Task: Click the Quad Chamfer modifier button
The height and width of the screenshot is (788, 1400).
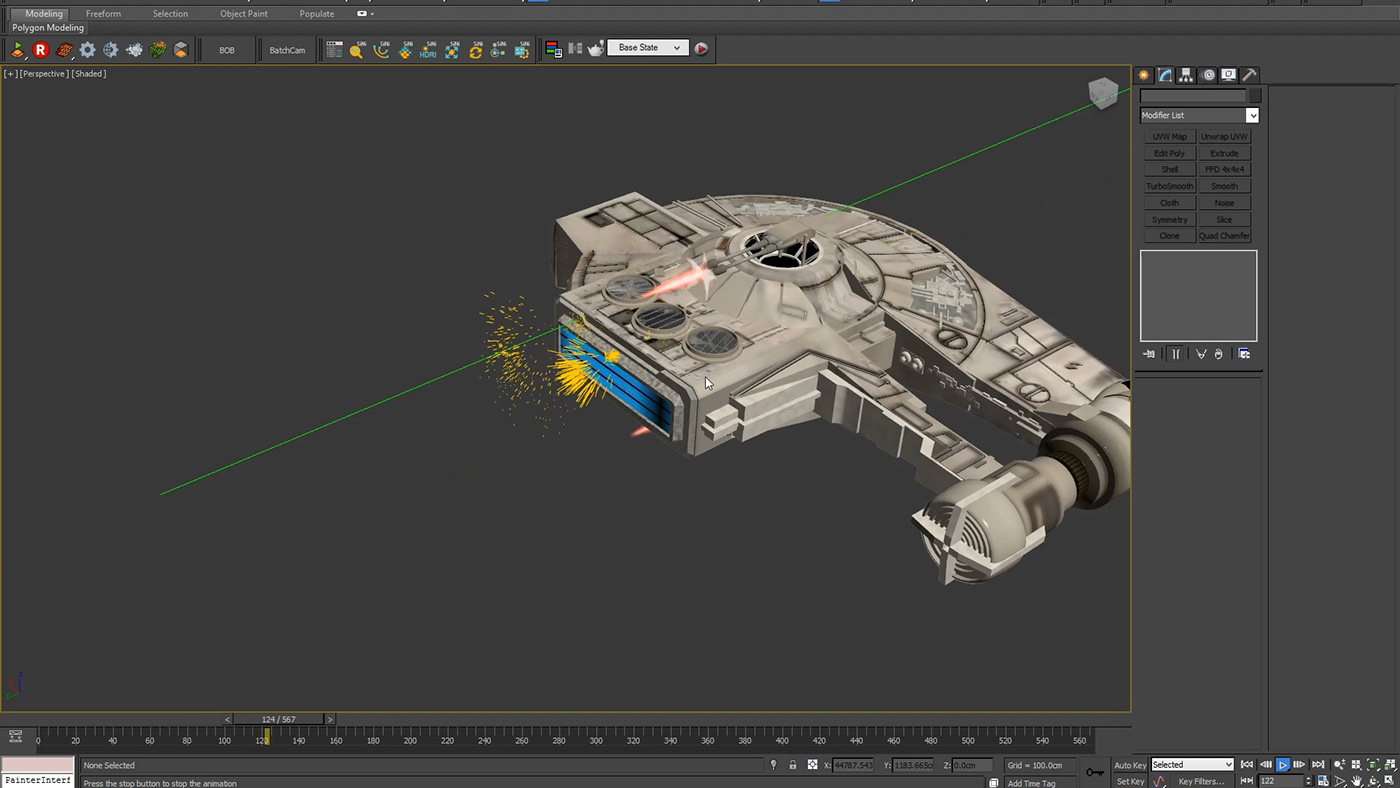Action: click(x=1224, y=236)
